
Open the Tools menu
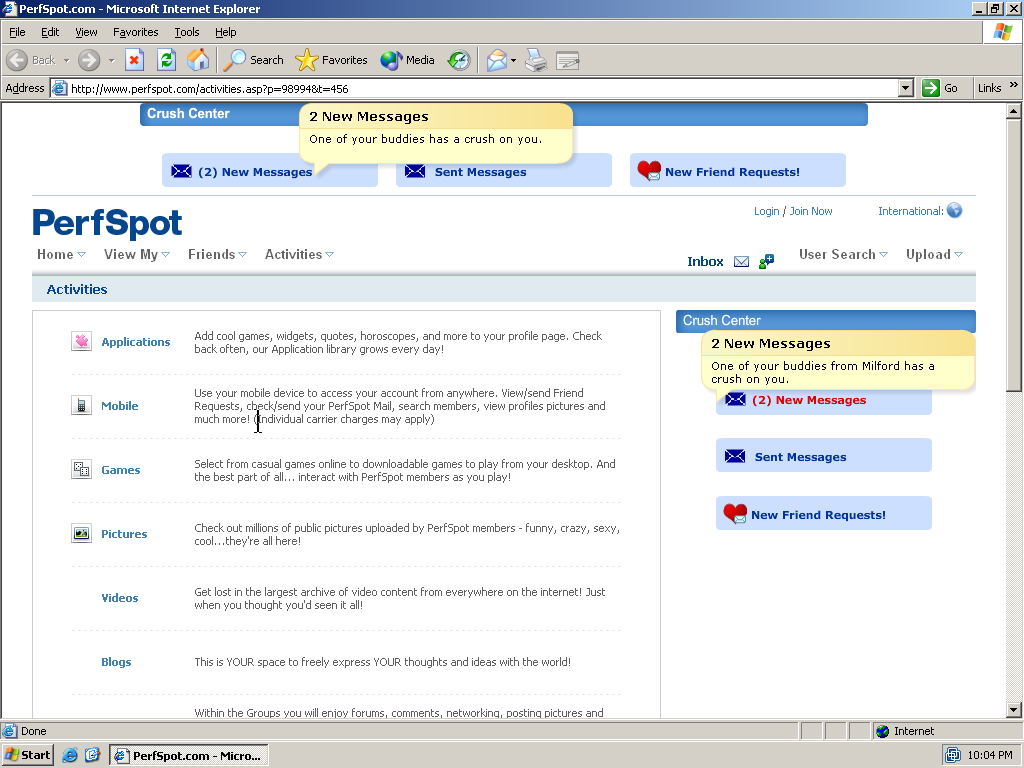187,32
